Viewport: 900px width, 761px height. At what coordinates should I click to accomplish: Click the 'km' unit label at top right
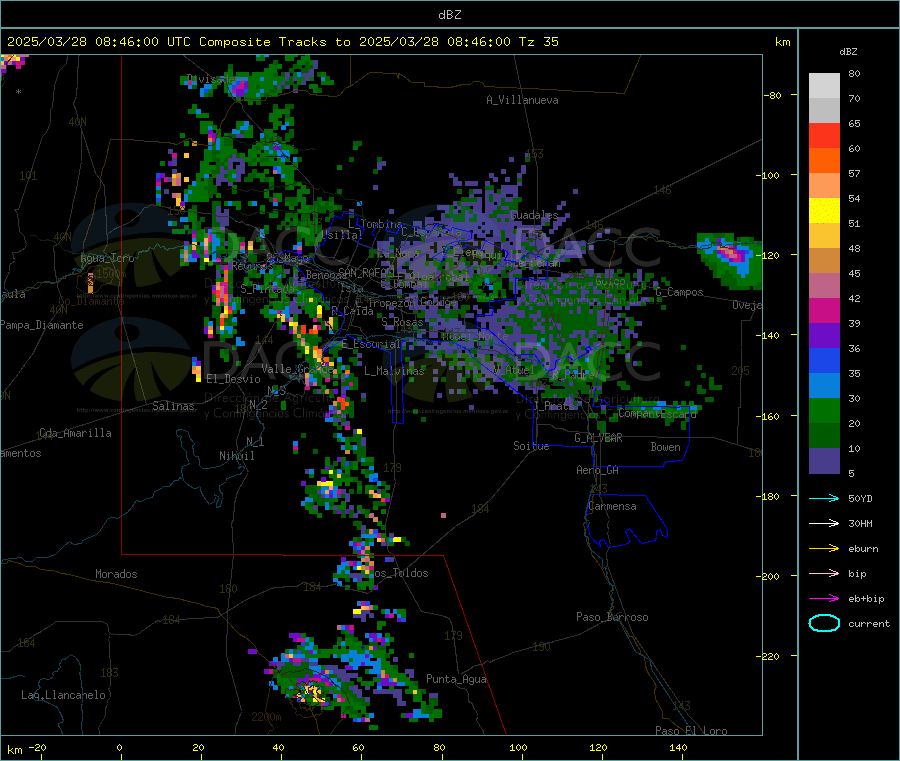pos(782,42)
